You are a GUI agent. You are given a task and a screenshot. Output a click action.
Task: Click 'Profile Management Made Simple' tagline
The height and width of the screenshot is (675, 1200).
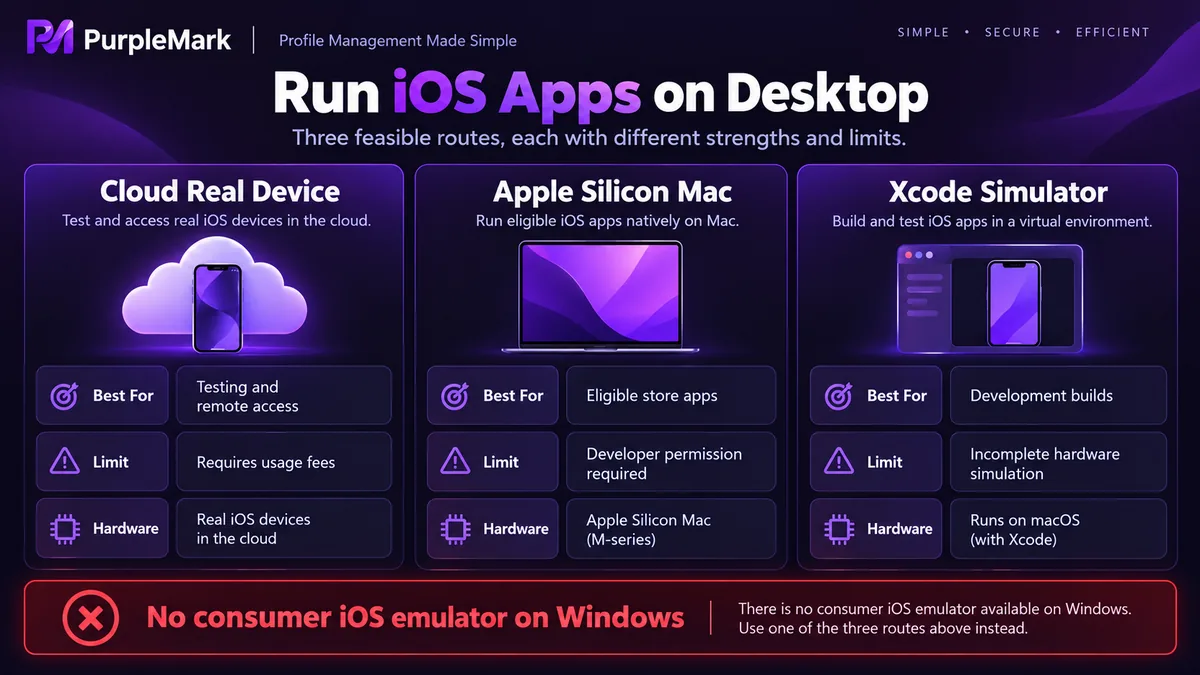(398, 41)
